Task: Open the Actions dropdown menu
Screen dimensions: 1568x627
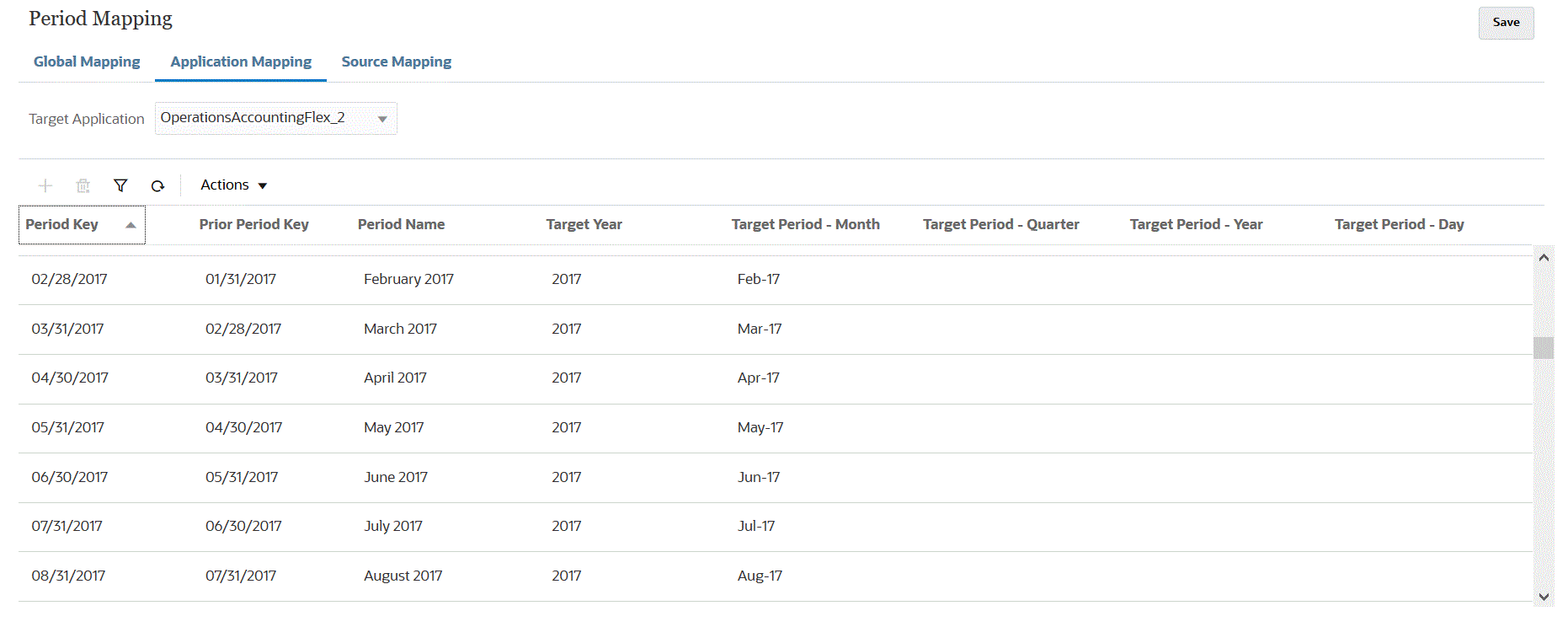Action: coord(233,185)
